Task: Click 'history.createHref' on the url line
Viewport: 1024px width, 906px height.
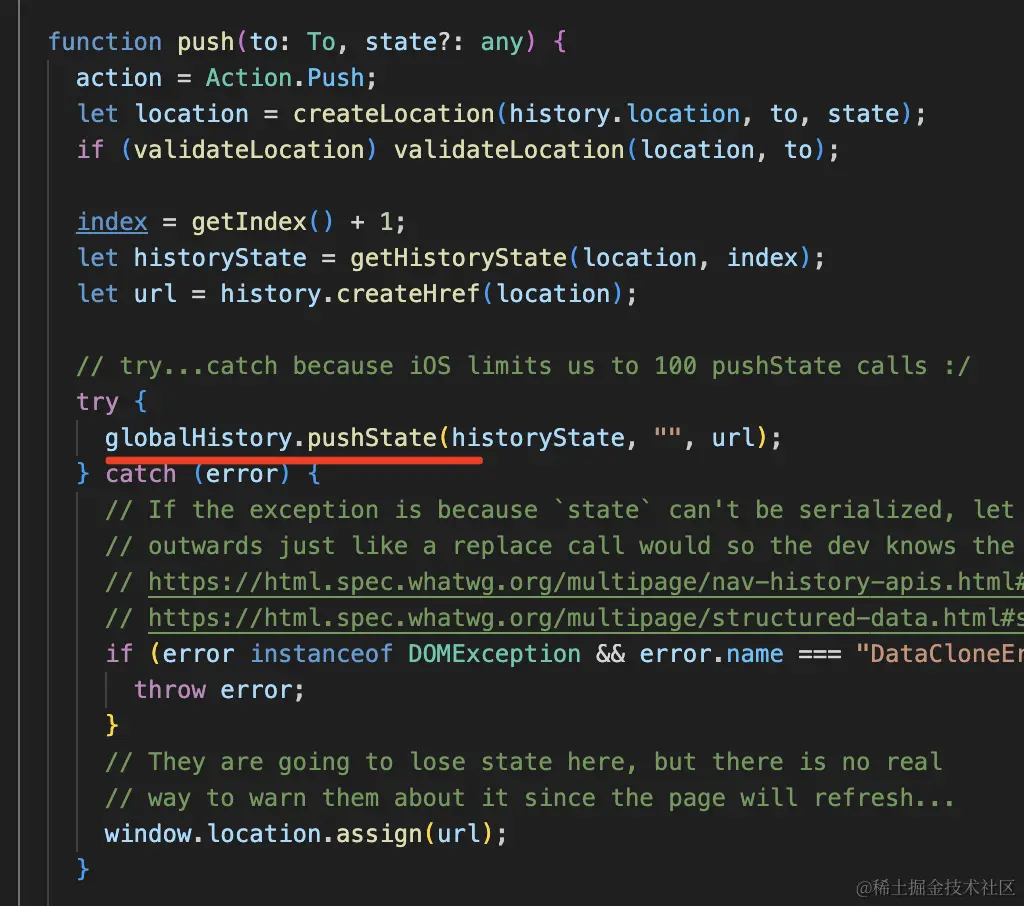Action: [x=350, y=293]
